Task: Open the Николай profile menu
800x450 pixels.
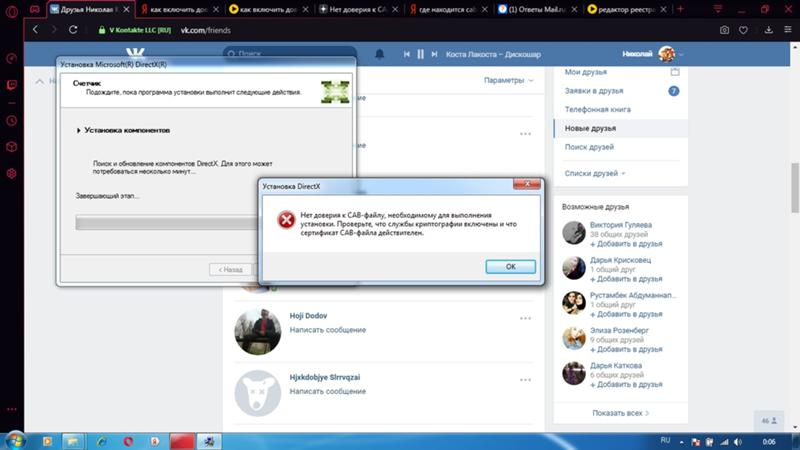Action: pyautogui.click(x=653, y=54)
